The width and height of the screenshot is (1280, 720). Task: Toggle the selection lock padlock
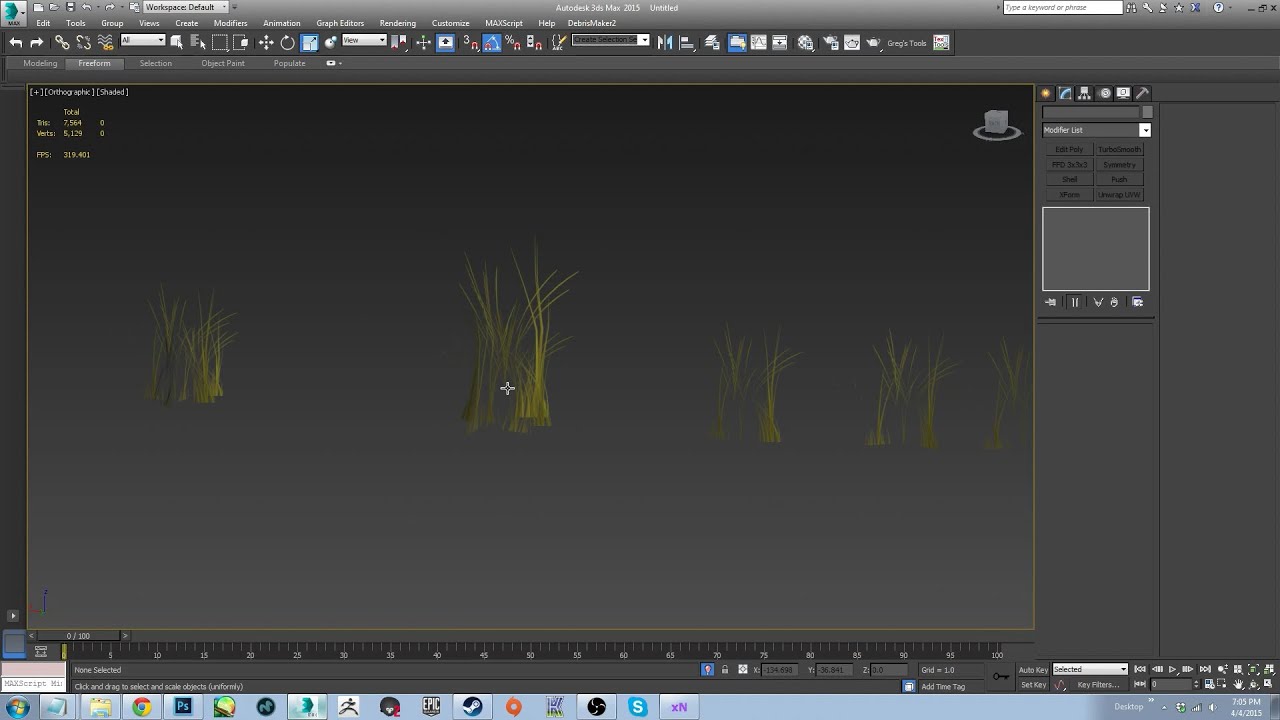pos(725,670)
